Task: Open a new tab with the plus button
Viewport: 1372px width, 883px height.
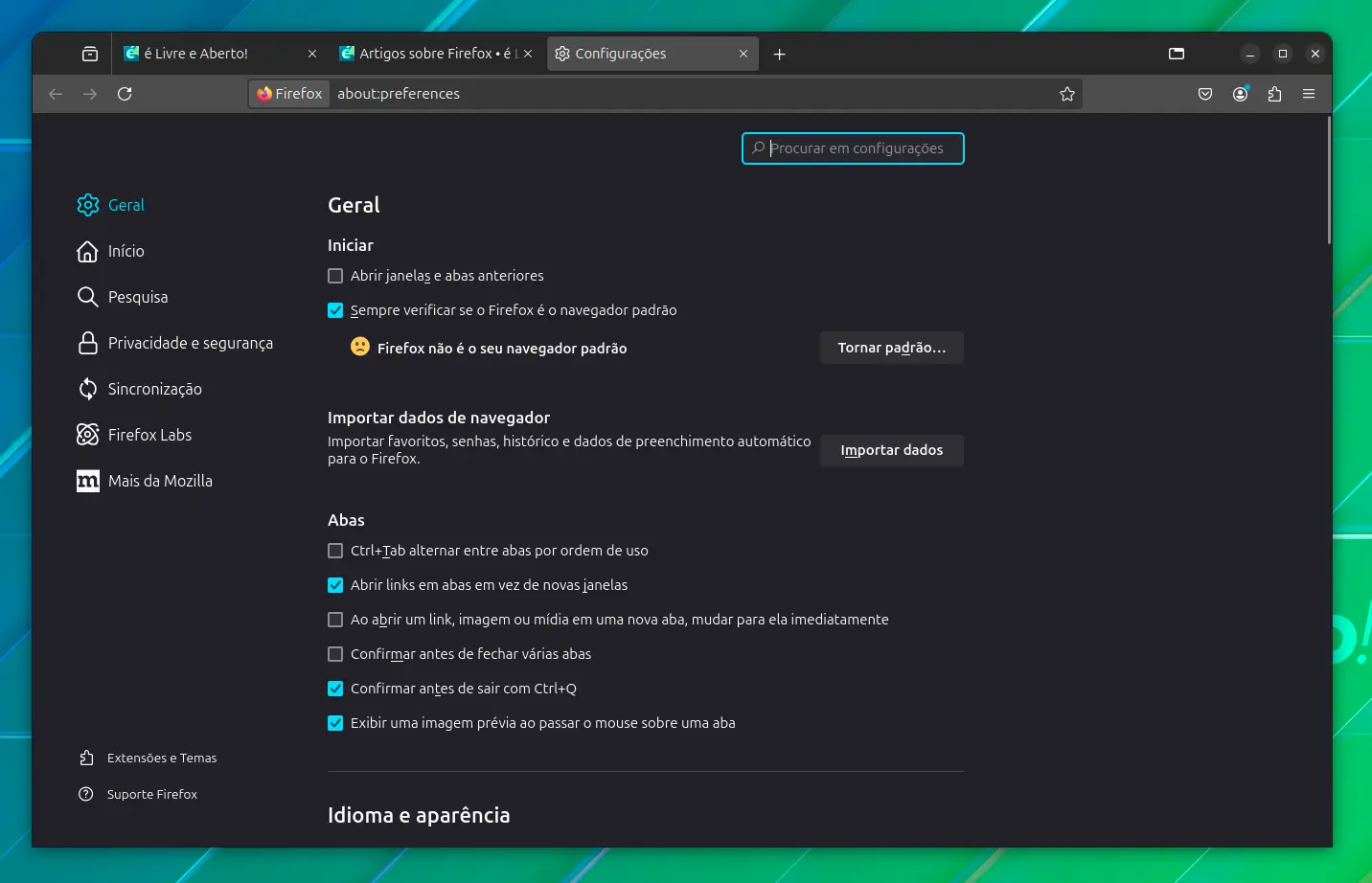Action: pos(780,54)
